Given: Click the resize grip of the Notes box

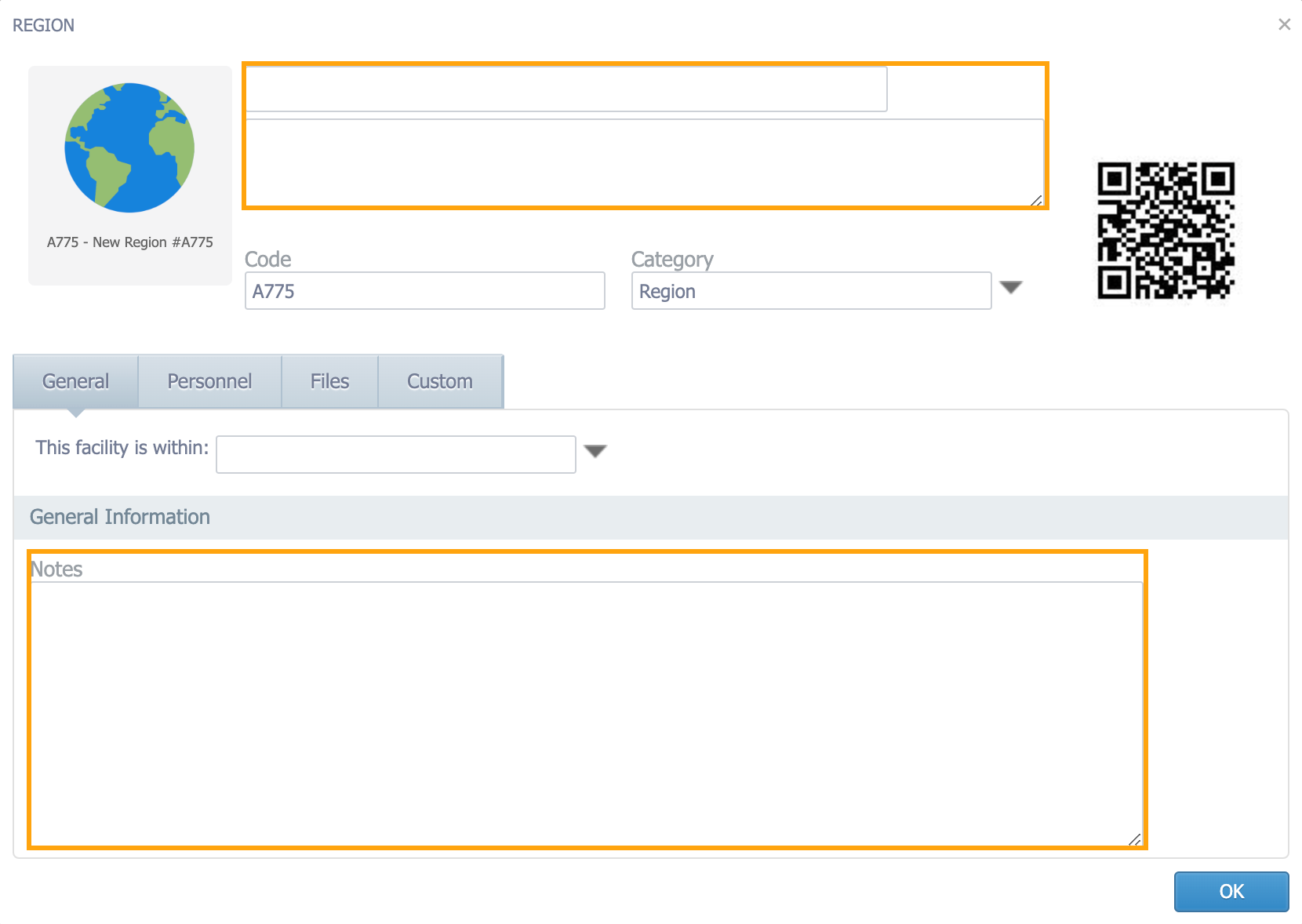Looking at the screenshot, I should 1134,839.
